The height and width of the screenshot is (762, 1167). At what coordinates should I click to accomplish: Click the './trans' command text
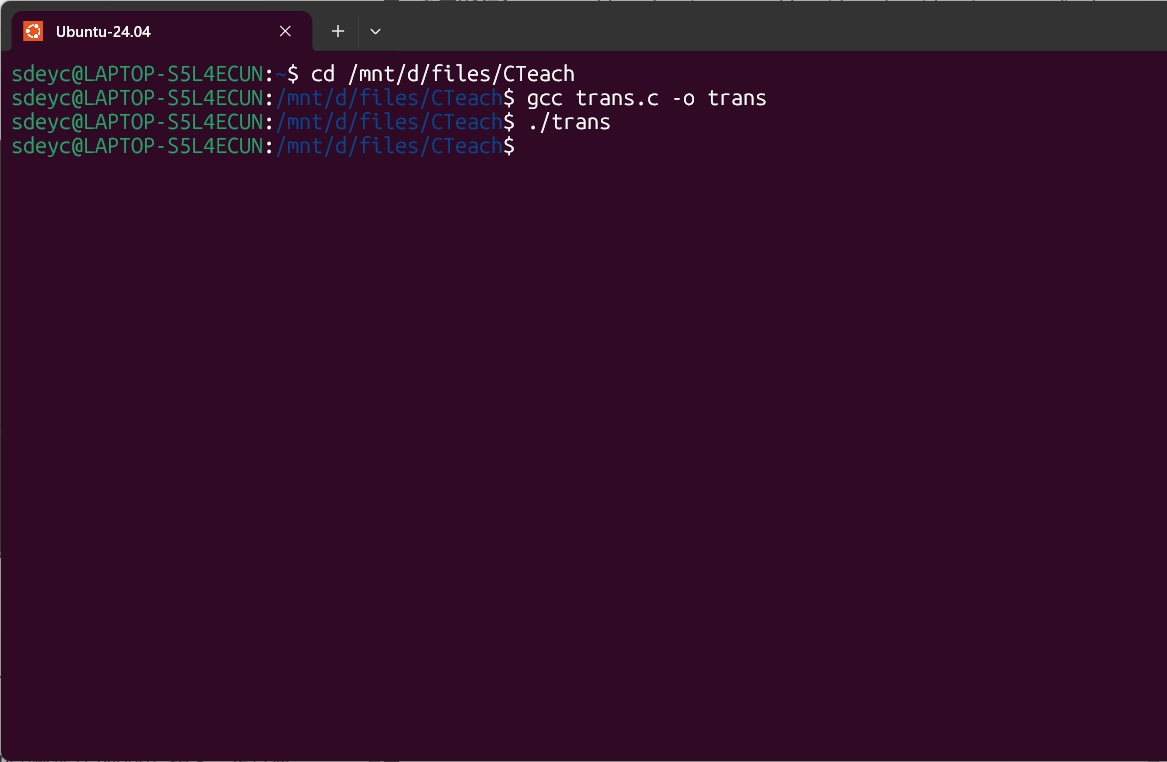(x=569, y=122)
